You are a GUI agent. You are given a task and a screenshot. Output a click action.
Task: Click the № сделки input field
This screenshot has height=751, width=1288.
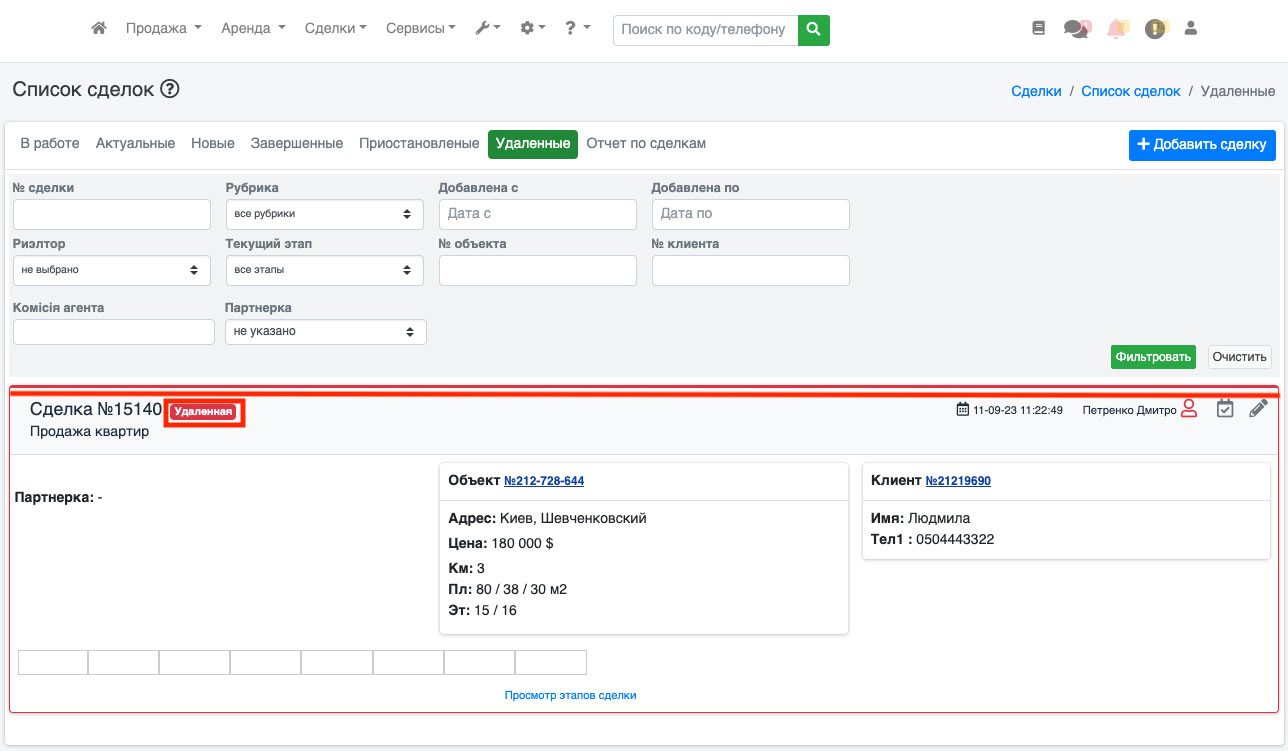tap(111, 214)
